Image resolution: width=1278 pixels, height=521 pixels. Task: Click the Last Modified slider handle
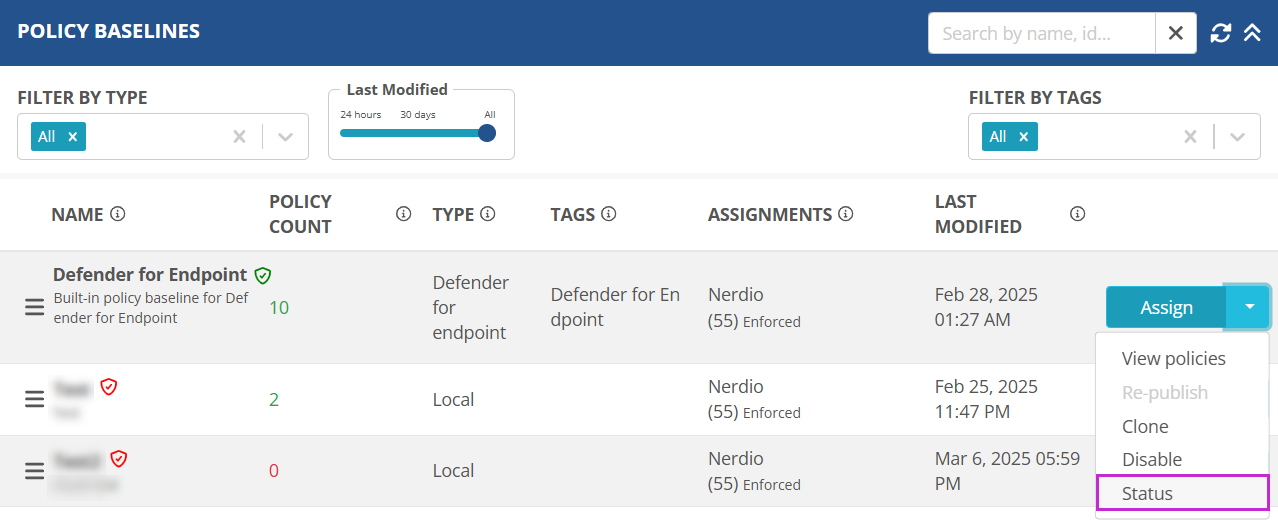coord(487,133)
